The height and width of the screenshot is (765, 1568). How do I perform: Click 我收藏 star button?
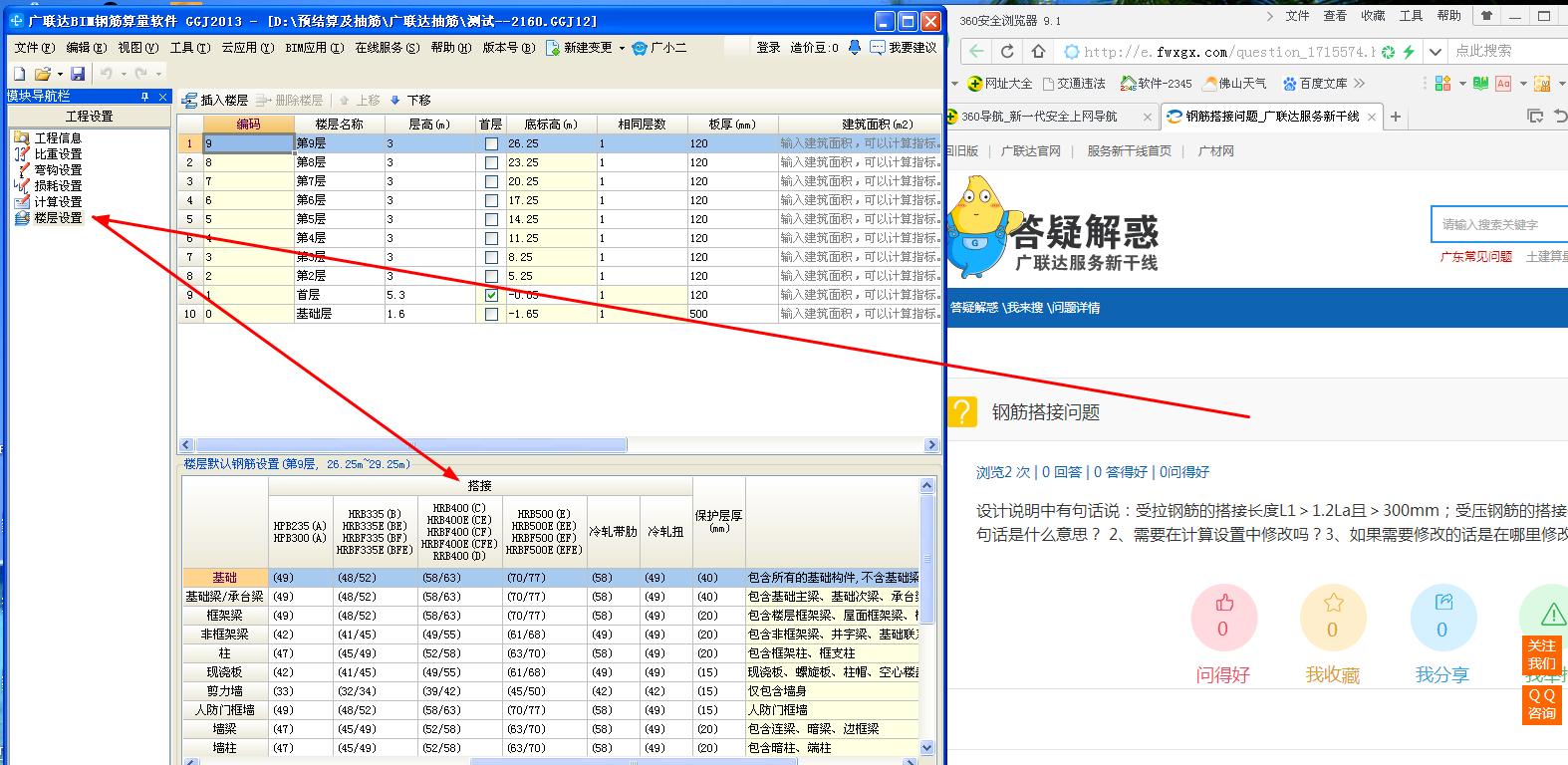(x=1332, y=618)
